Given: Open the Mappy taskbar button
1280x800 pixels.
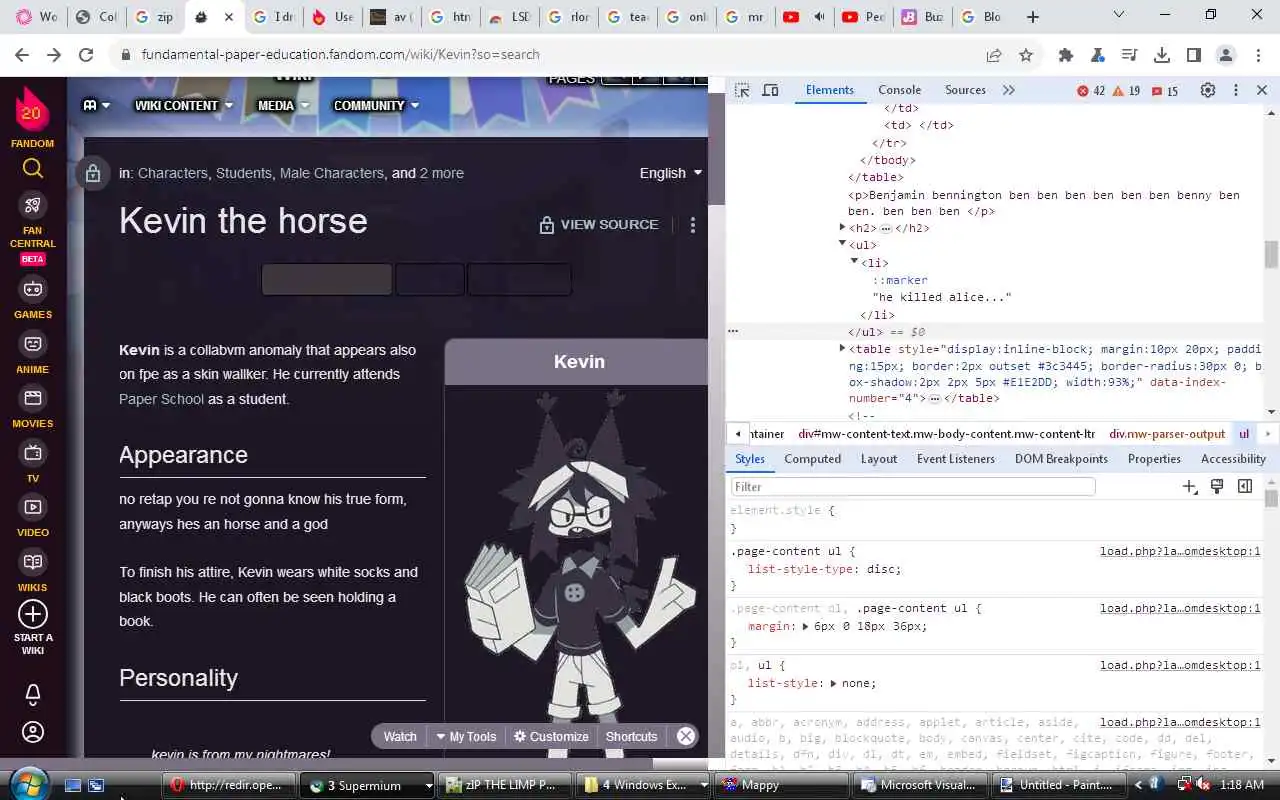Looking at the screenshot, I should point(782,785).
